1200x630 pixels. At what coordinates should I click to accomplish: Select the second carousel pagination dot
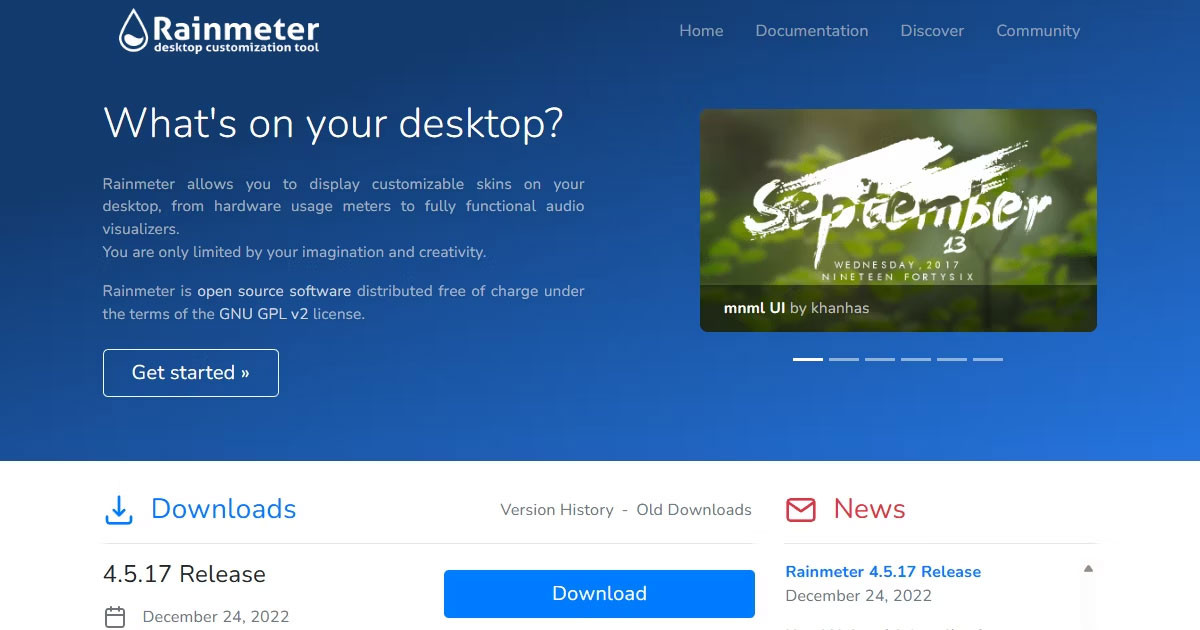point(844,357)
